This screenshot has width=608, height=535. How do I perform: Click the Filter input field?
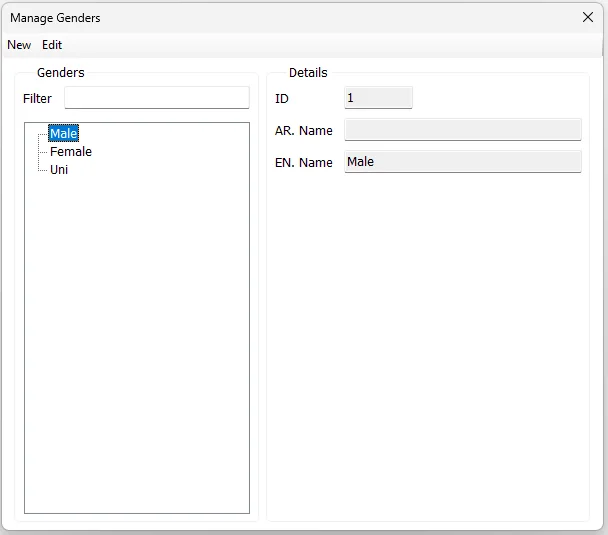click(x=157, y=98)
